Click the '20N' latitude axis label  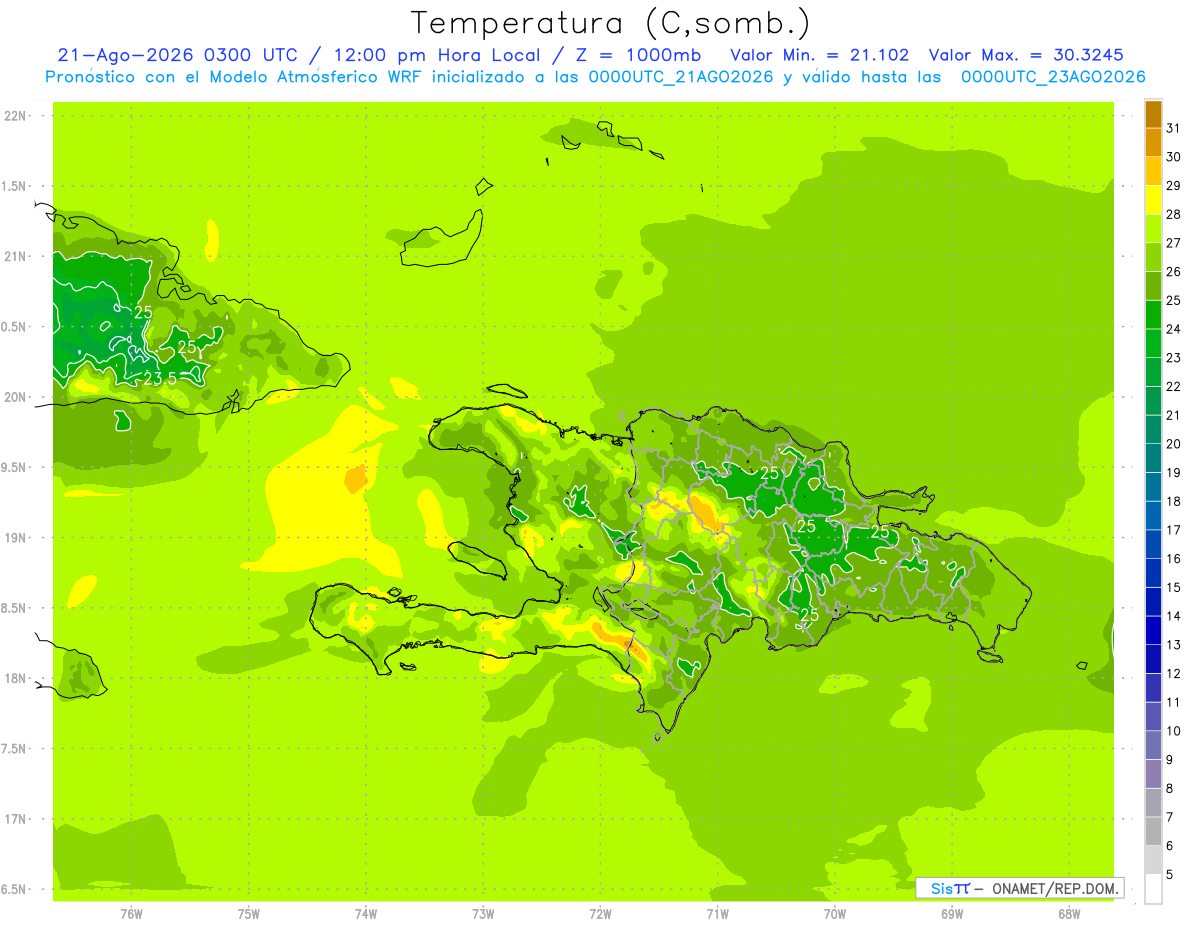pyautogui.click(x=16, y=397)
